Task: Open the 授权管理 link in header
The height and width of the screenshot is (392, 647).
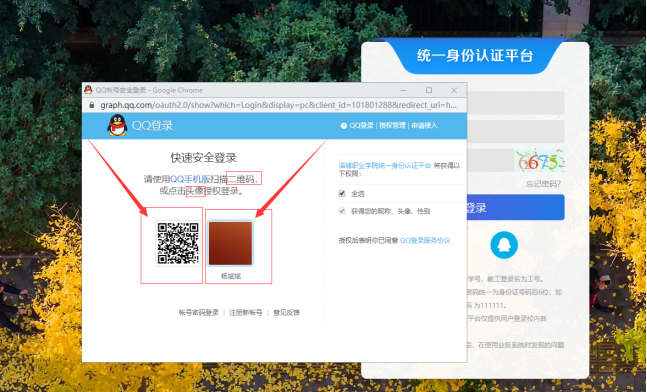Action: point(392,125)
